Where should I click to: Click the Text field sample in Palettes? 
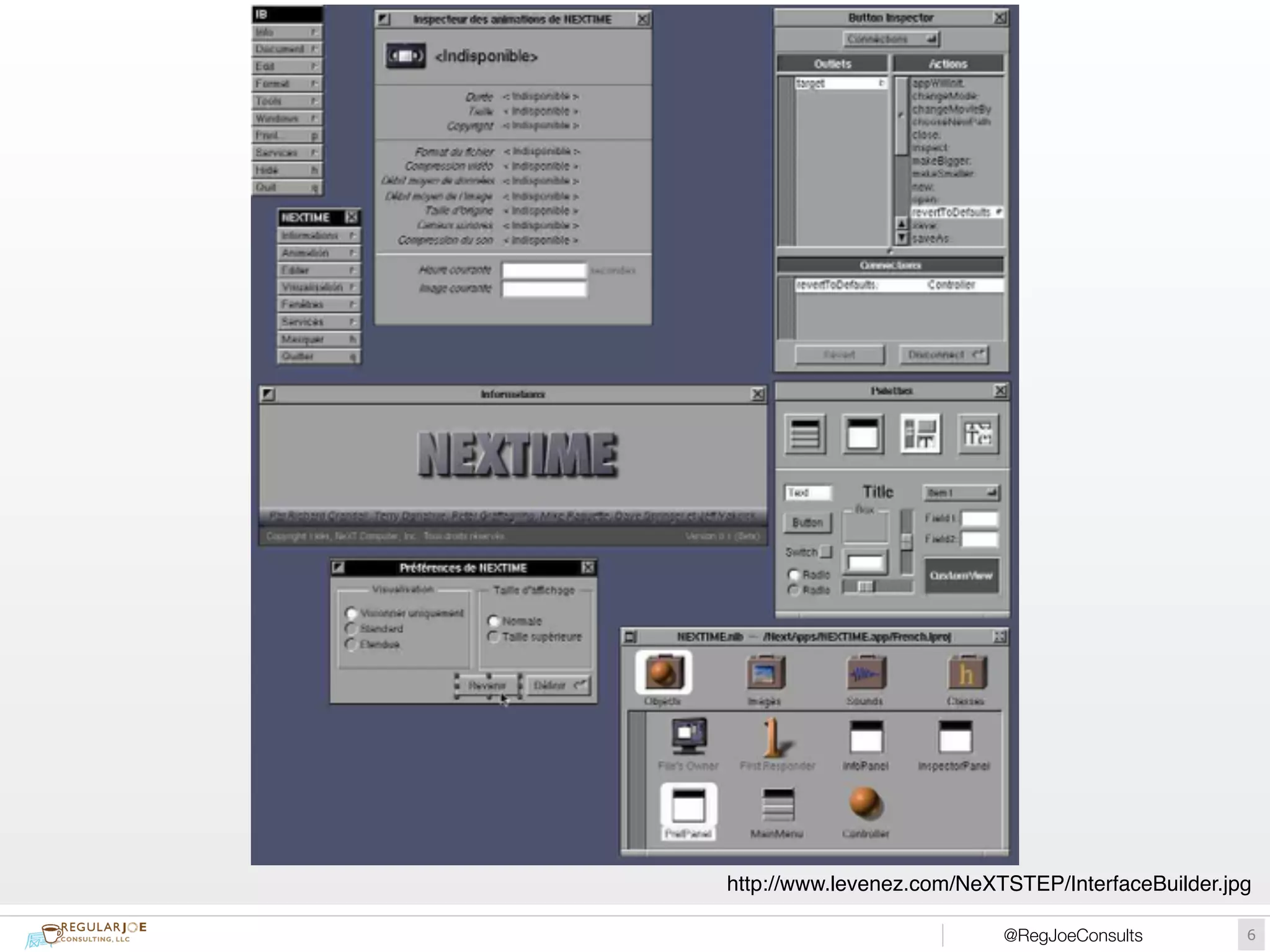[x=807, y=493]
